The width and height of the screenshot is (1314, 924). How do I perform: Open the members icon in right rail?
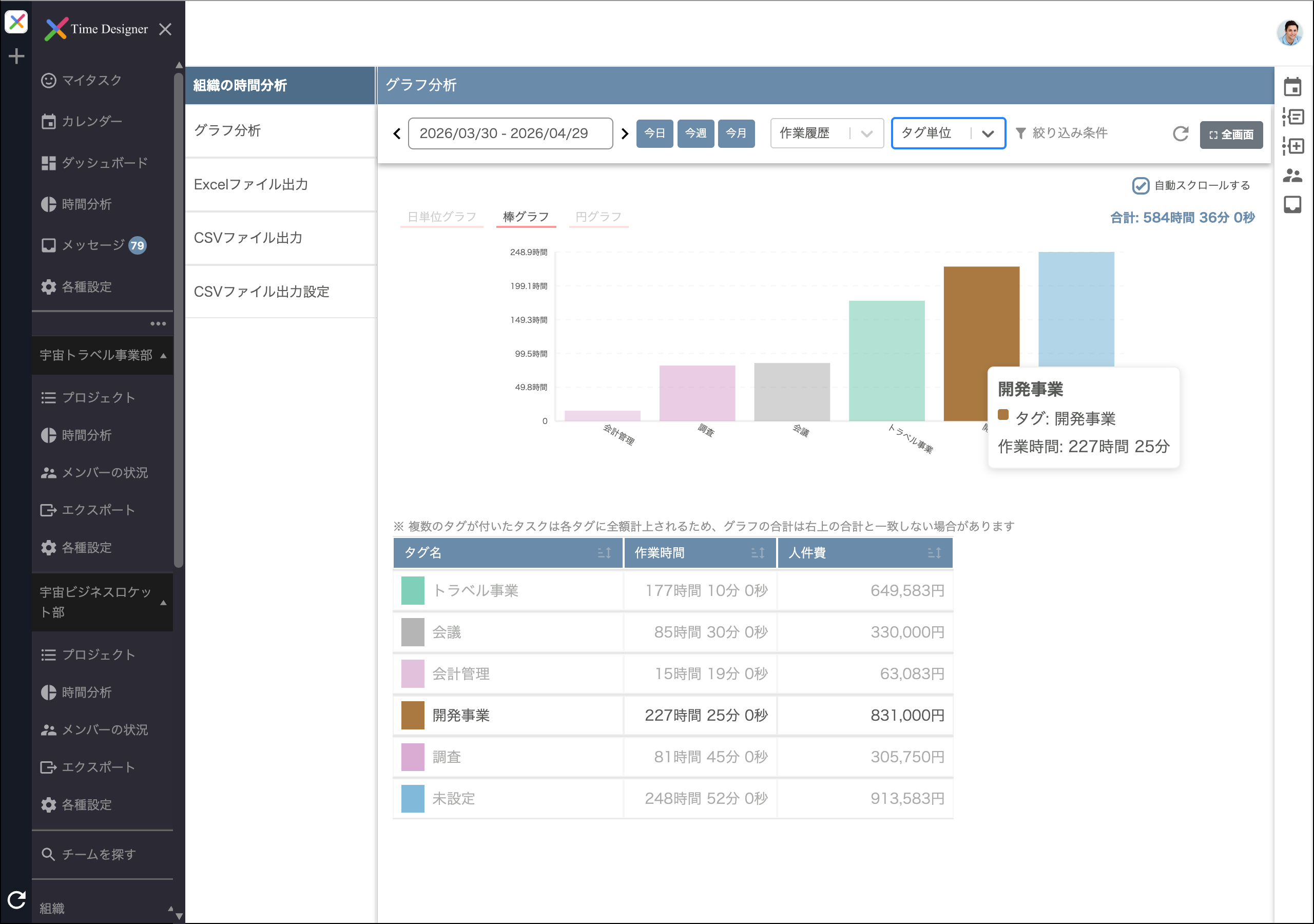1292,175
